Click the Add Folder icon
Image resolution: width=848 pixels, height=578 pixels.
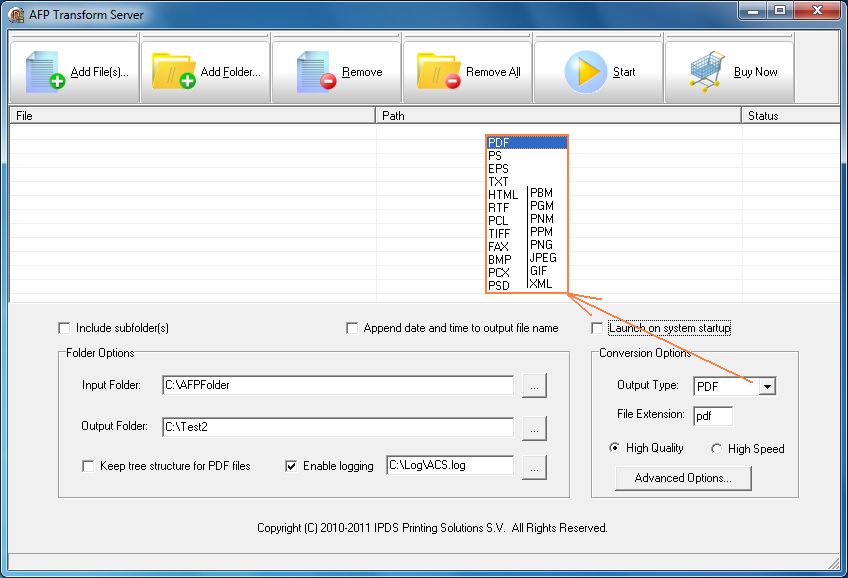click(x=174, y=71)
